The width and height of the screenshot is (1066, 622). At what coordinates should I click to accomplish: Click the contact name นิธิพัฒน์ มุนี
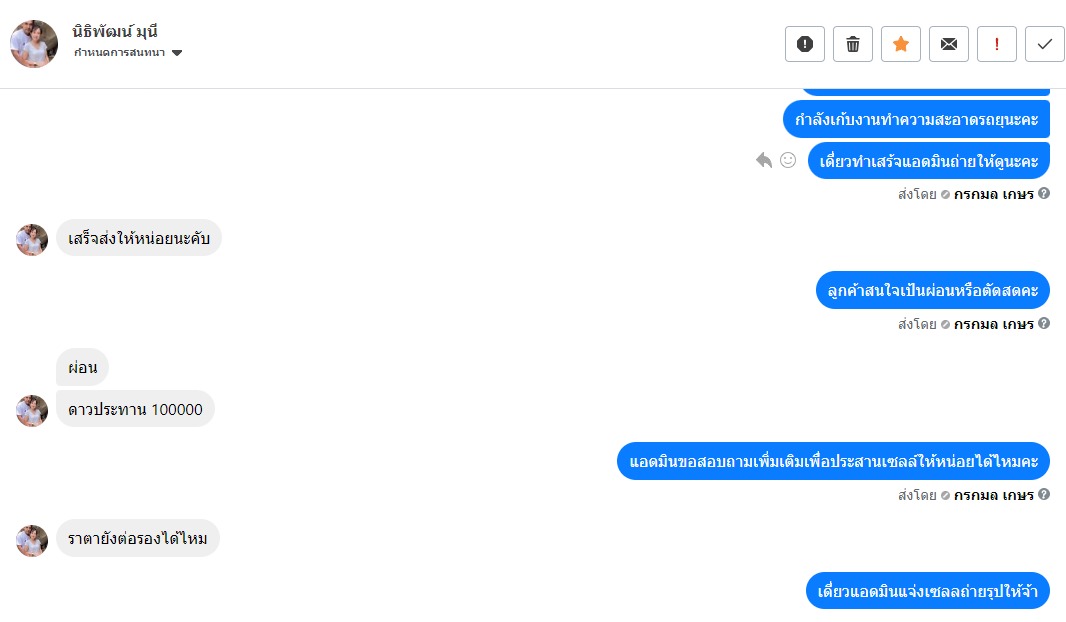[x=115, y=31]
